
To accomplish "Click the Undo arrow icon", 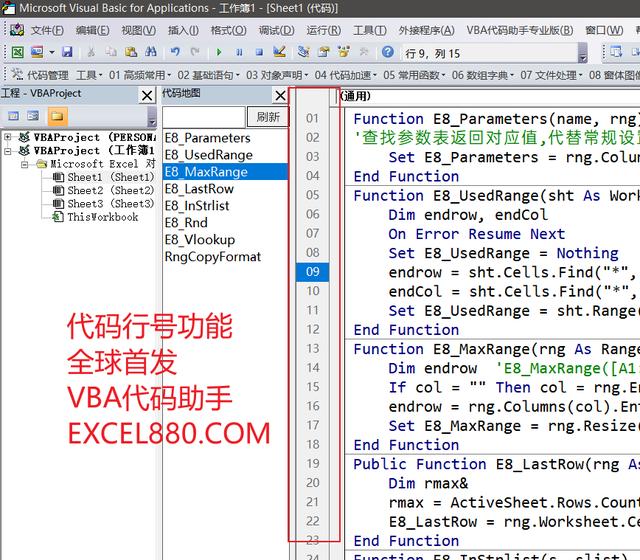I will (x=175, y=52).
